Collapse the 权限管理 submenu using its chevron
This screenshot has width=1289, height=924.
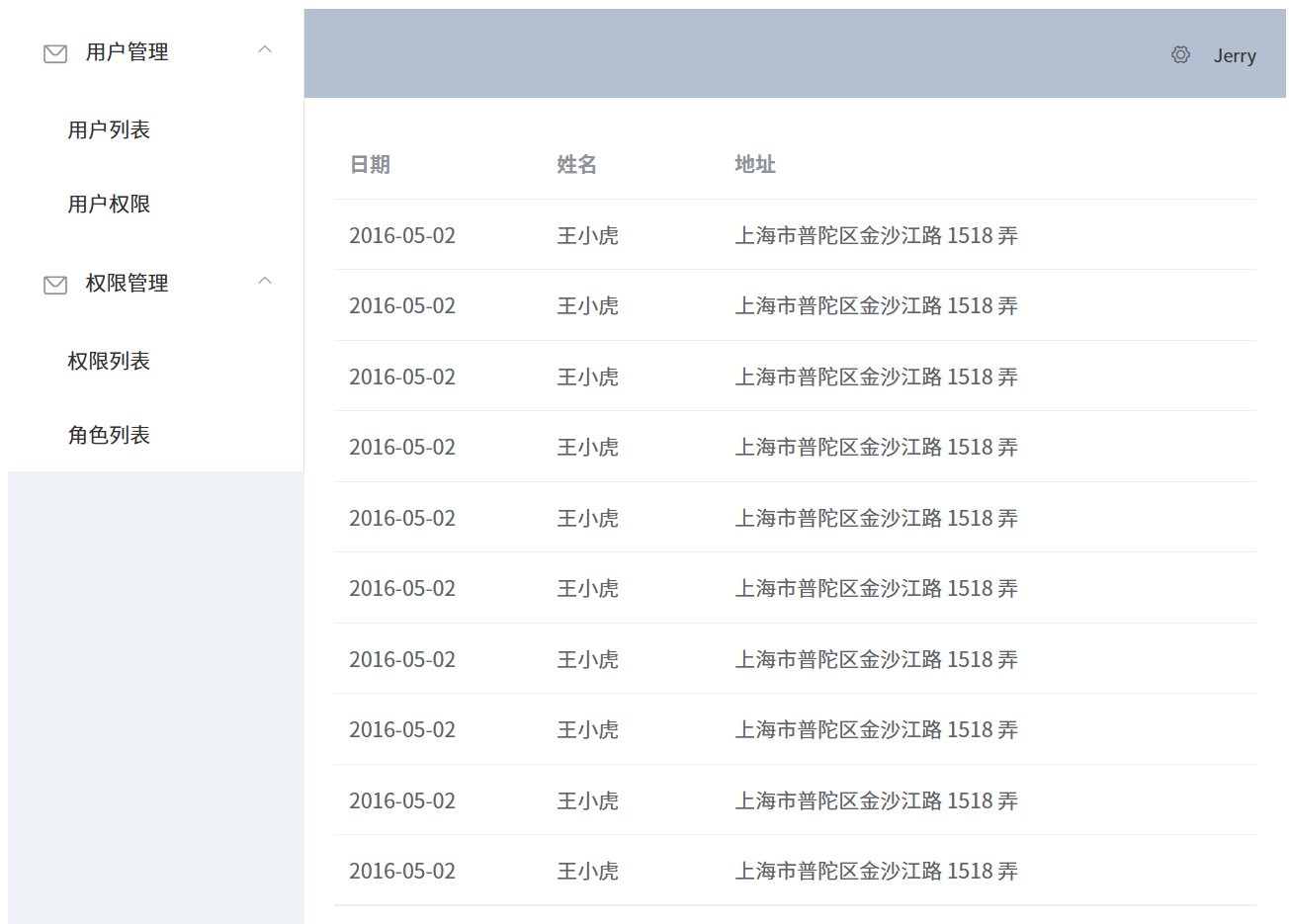[264, 281]
